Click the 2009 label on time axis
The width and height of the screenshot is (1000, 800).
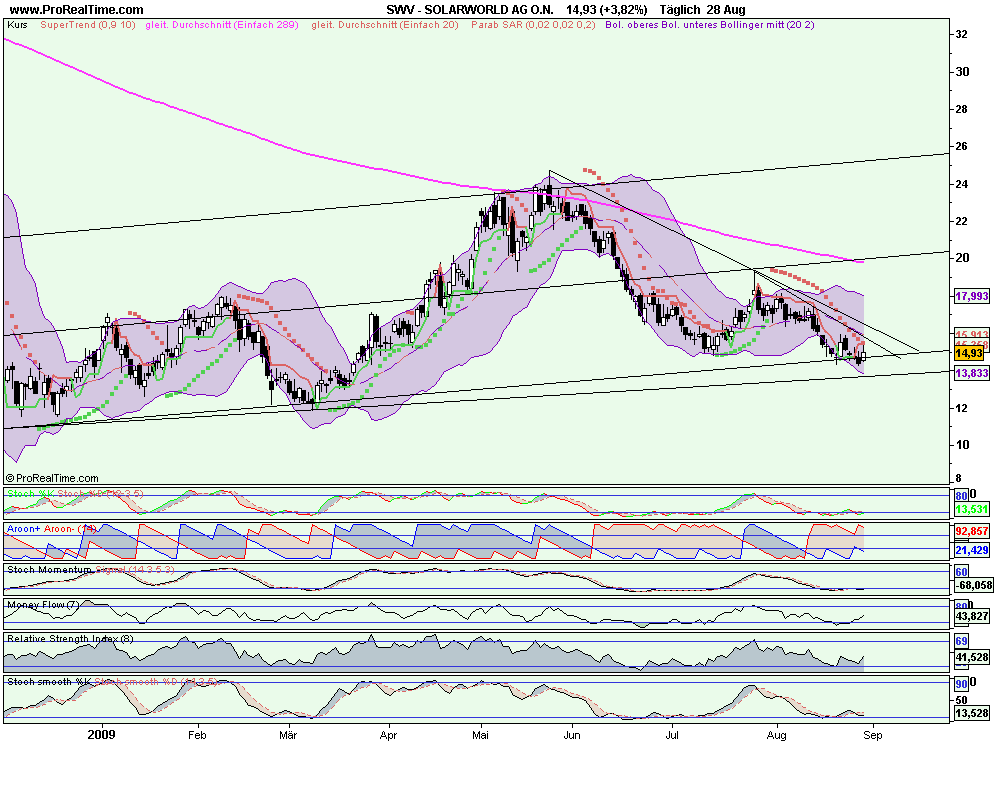pyautogui.click(x=101, y=735)
